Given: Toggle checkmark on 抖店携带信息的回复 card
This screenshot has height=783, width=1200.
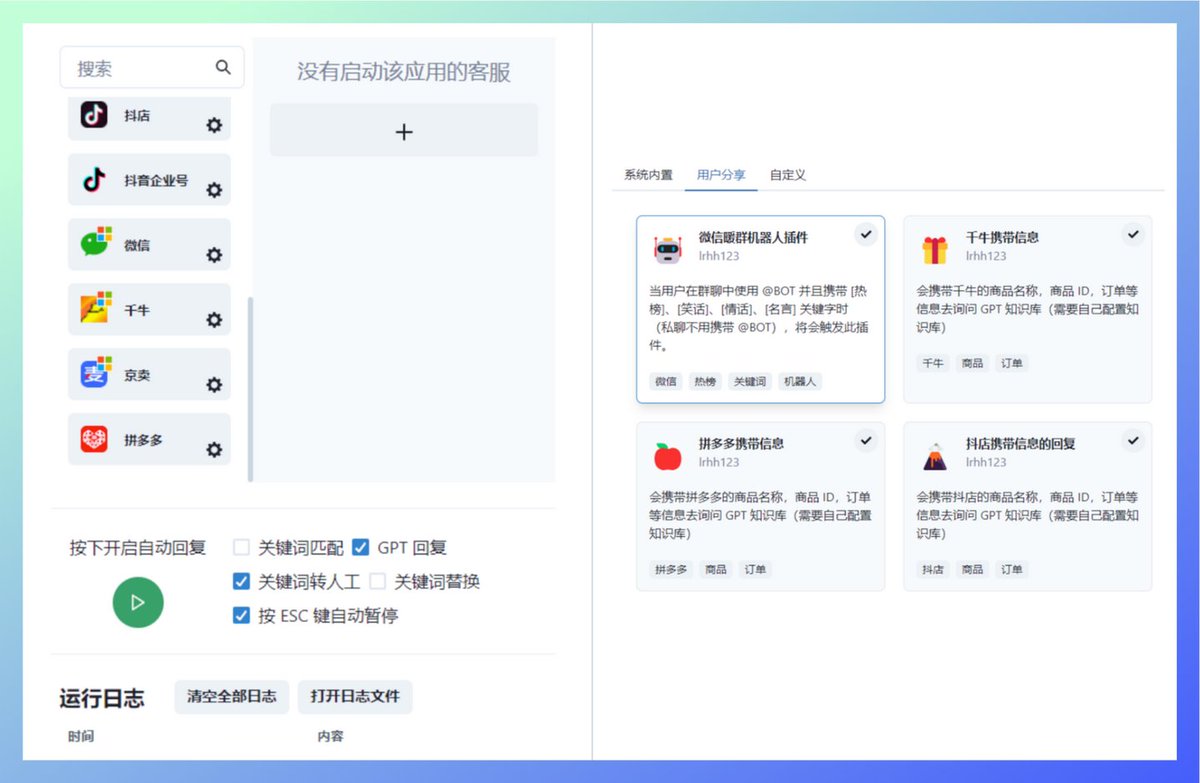Looking at the screenshot, I should click(x=1133, y=440).
